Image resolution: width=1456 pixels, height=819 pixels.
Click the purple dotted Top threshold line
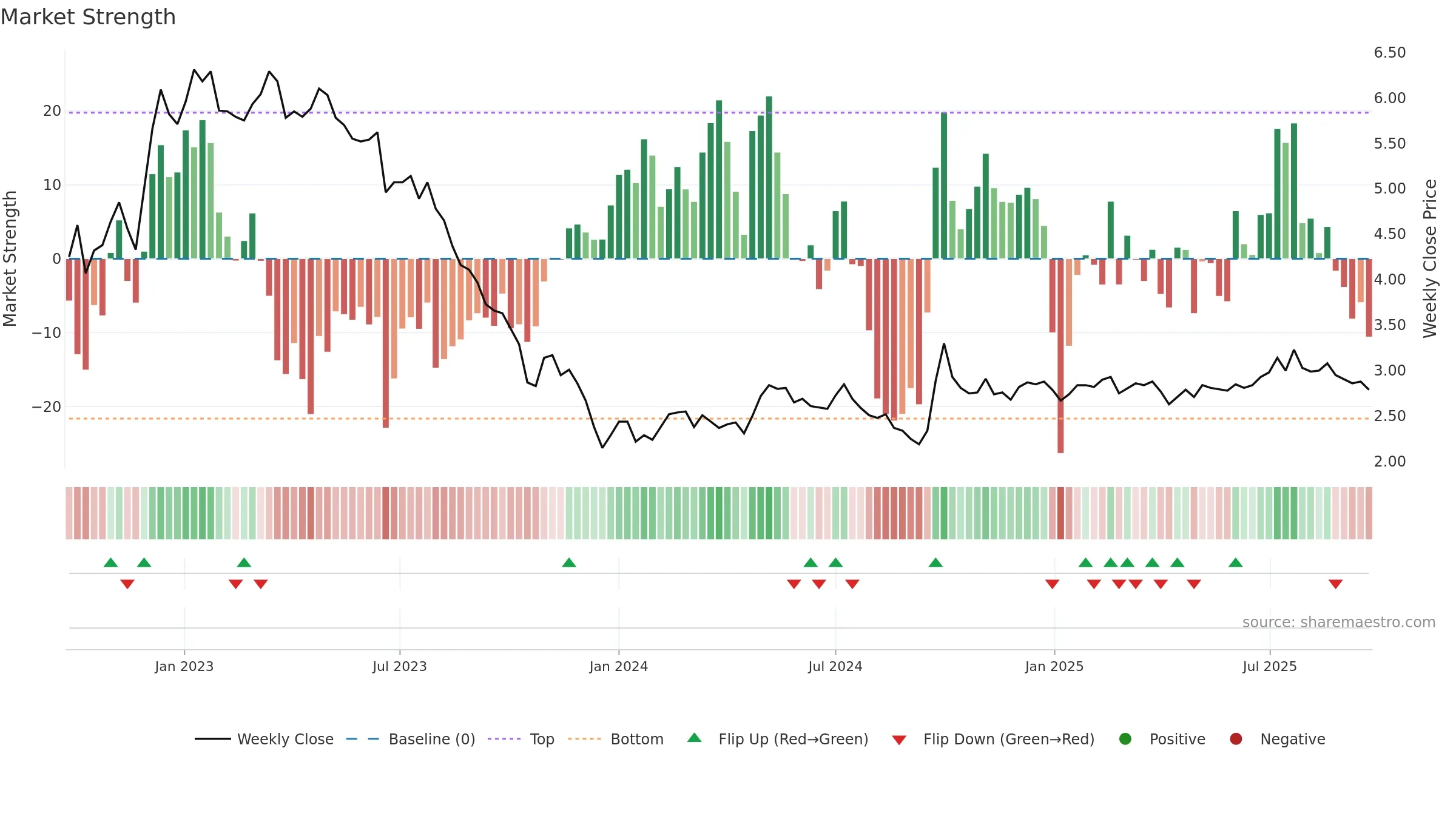point(719,112)
